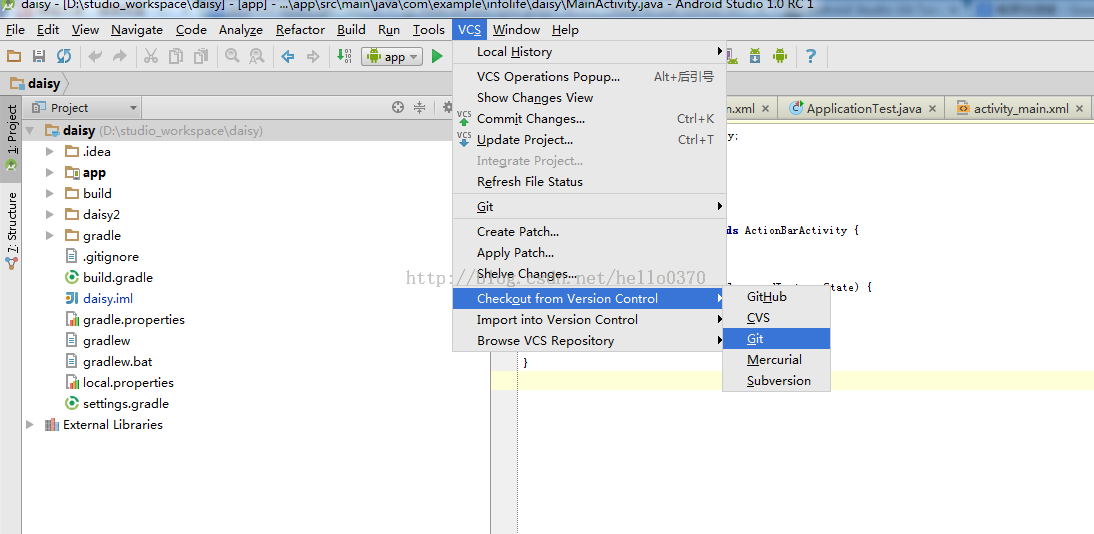The width and height of the screenshot is (1094, 534).
Task: Expand the .idea folder arrow
Action: click(x=50, y=151)
